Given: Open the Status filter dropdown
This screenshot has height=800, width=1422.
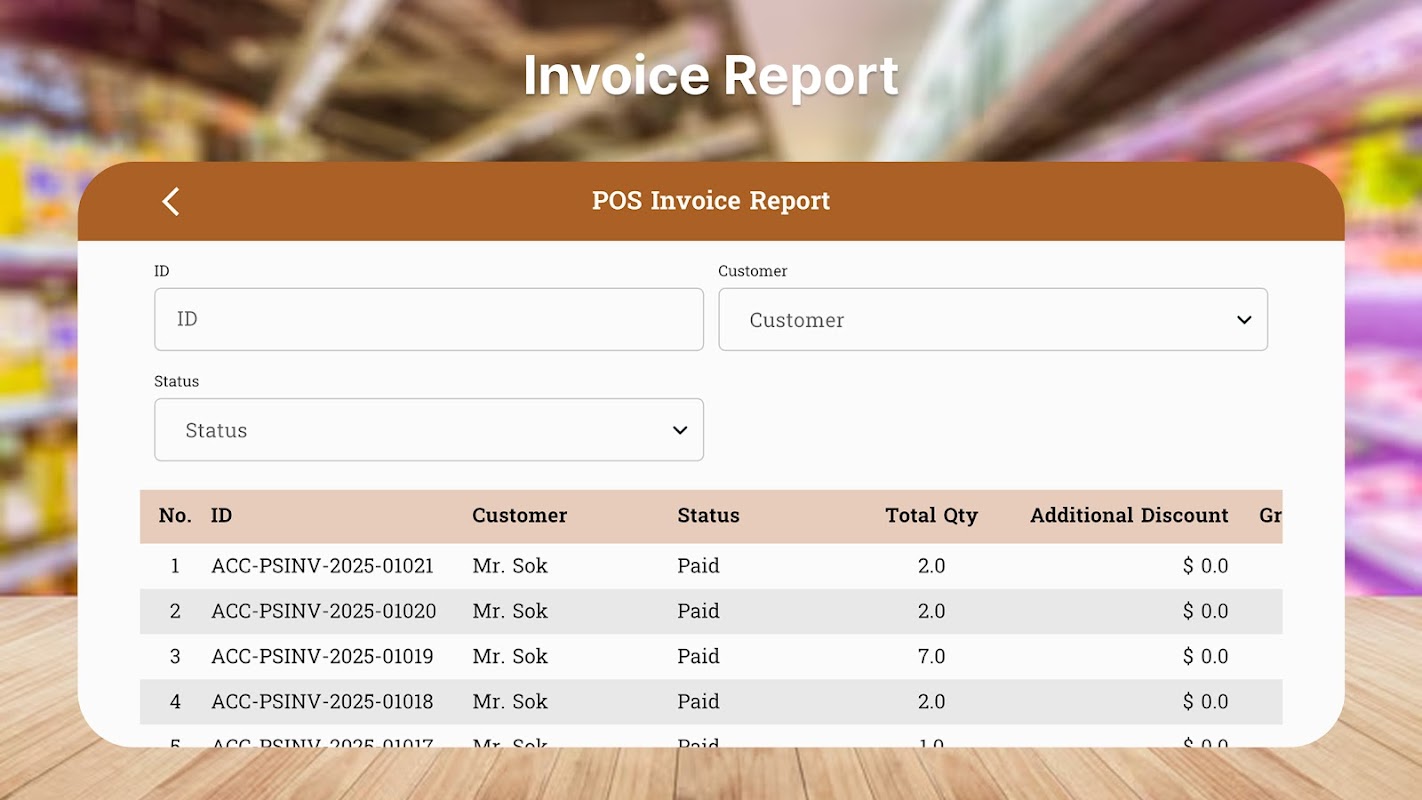Looking at the screenshot, I should pyautogui.click(x=429, y=430).
